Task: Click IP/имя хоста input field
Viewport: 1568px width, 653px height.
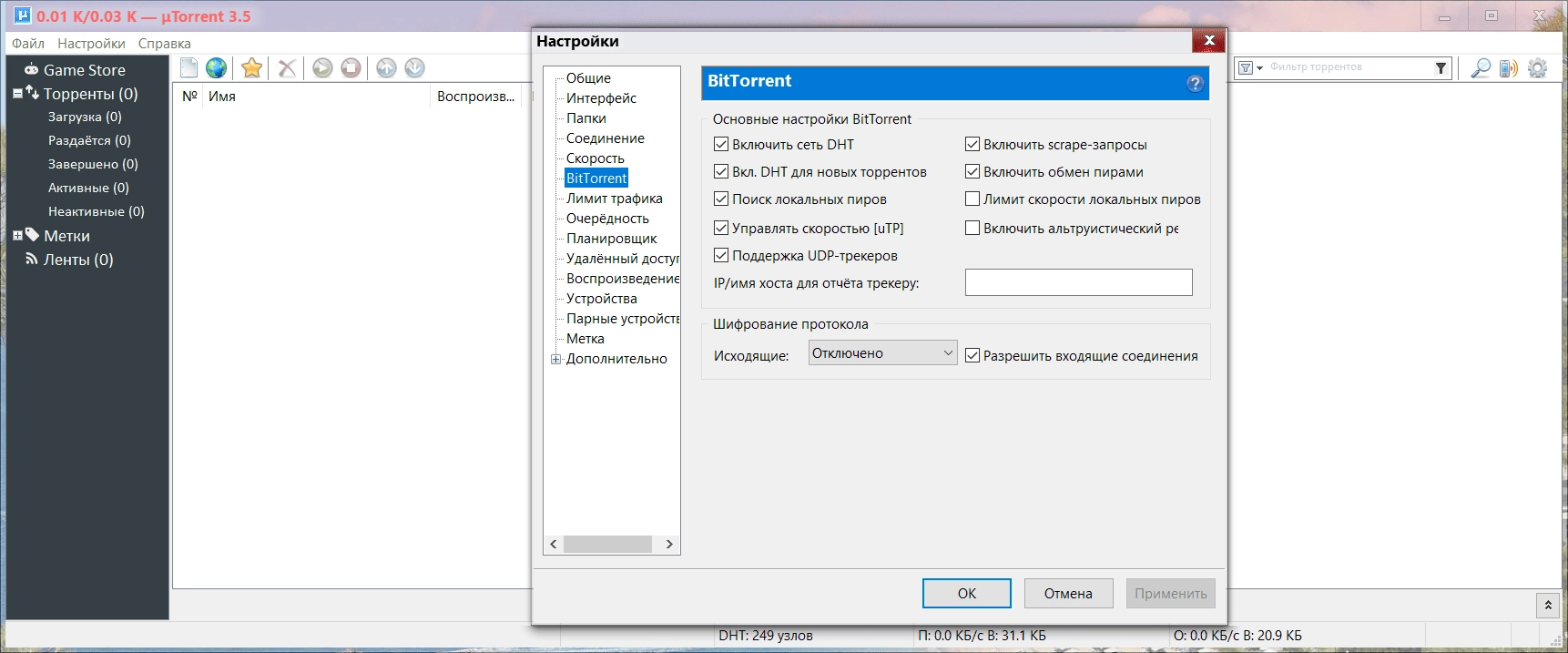Action: 1078,282
